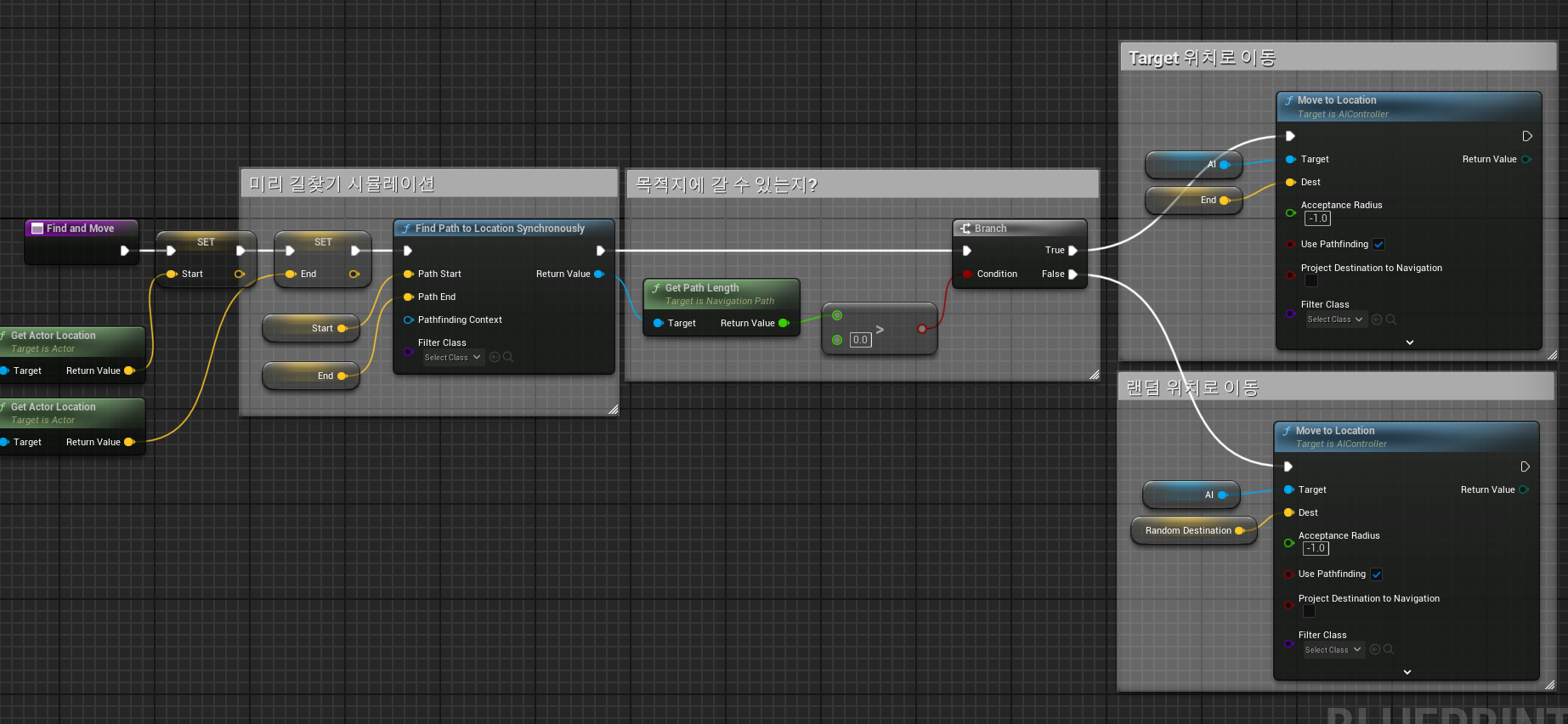Click the AI variable node in Target 위치로 이동 comment
1568x724 pixels.
coord(1194,165)
